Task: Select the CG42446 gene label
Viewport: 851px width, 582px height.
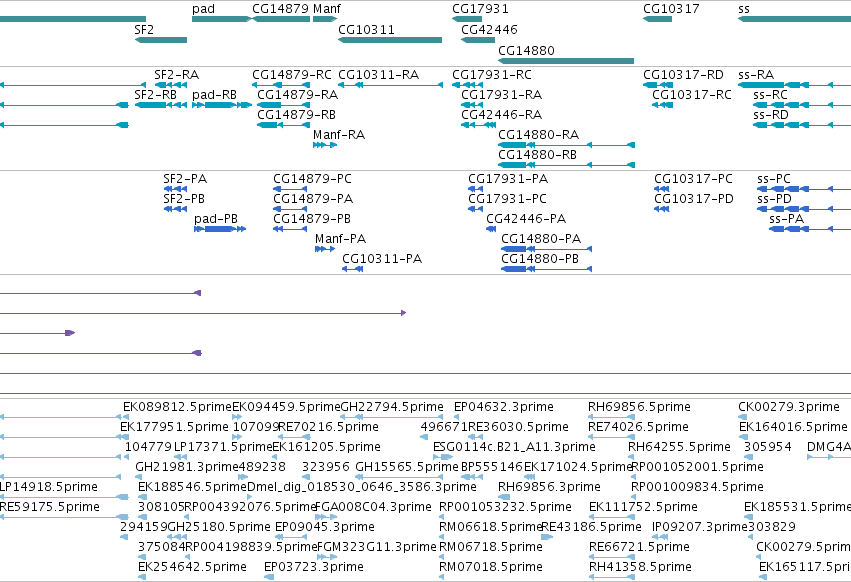Action: point(489,29)
